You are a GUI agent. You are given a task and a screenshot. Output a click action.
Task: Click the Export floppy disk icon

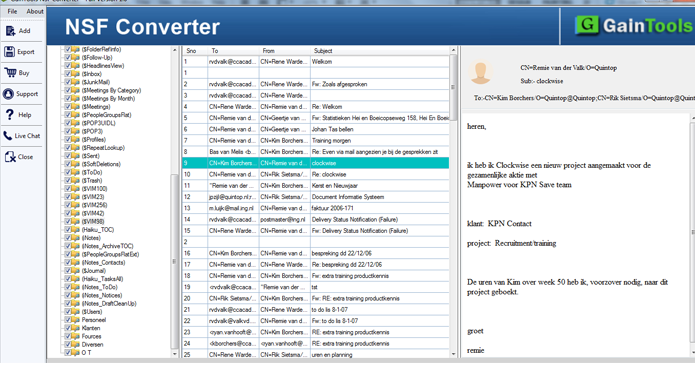[9, 52]
